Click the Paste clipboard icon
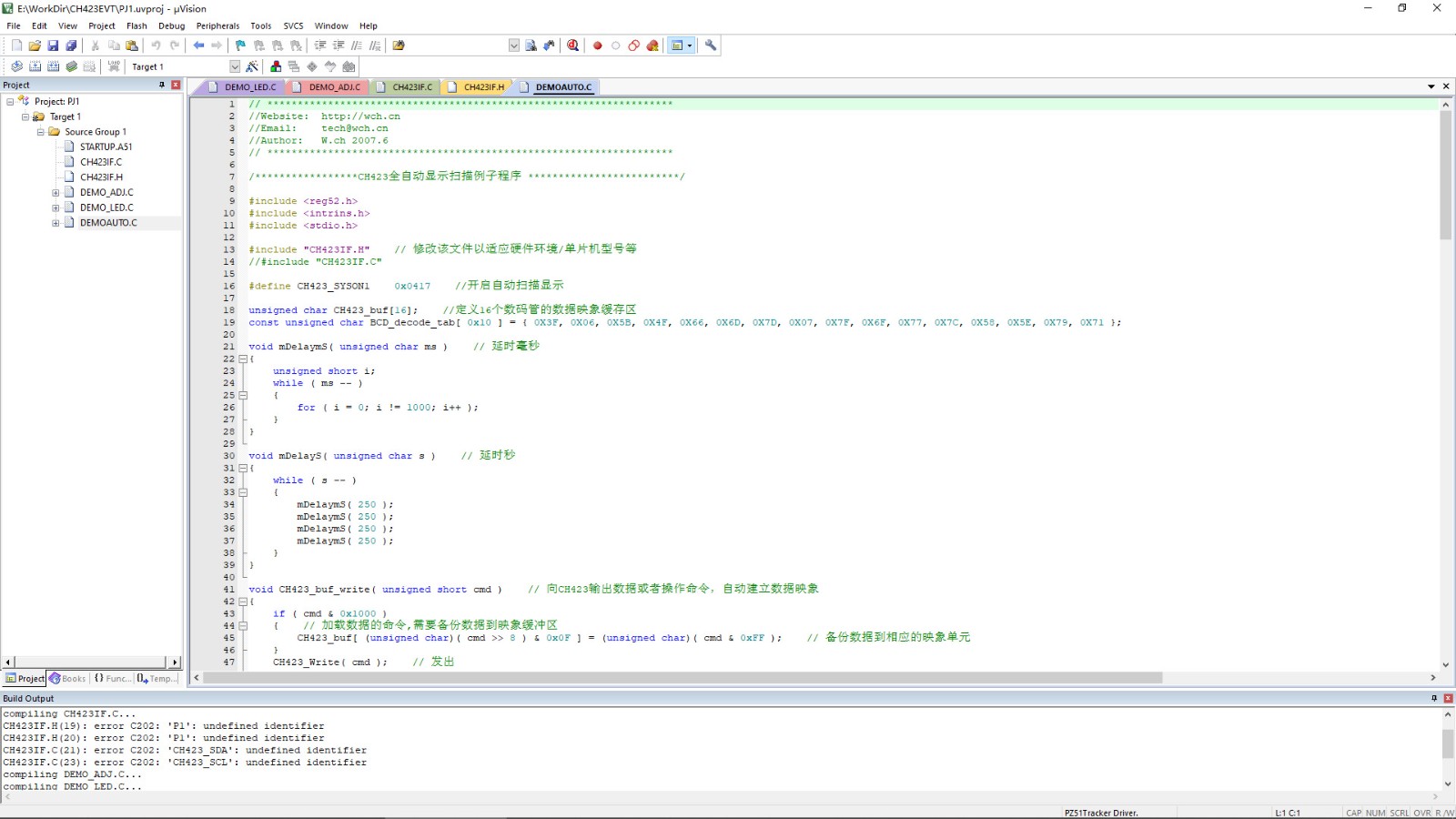 coord(132,45)
